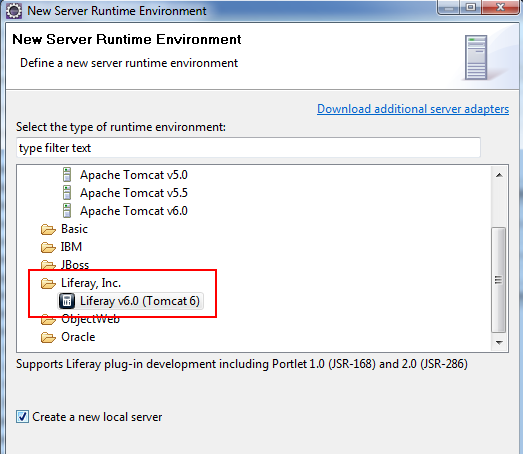
Task: Click the Basic folder icon
Action: tap(48, 229)
